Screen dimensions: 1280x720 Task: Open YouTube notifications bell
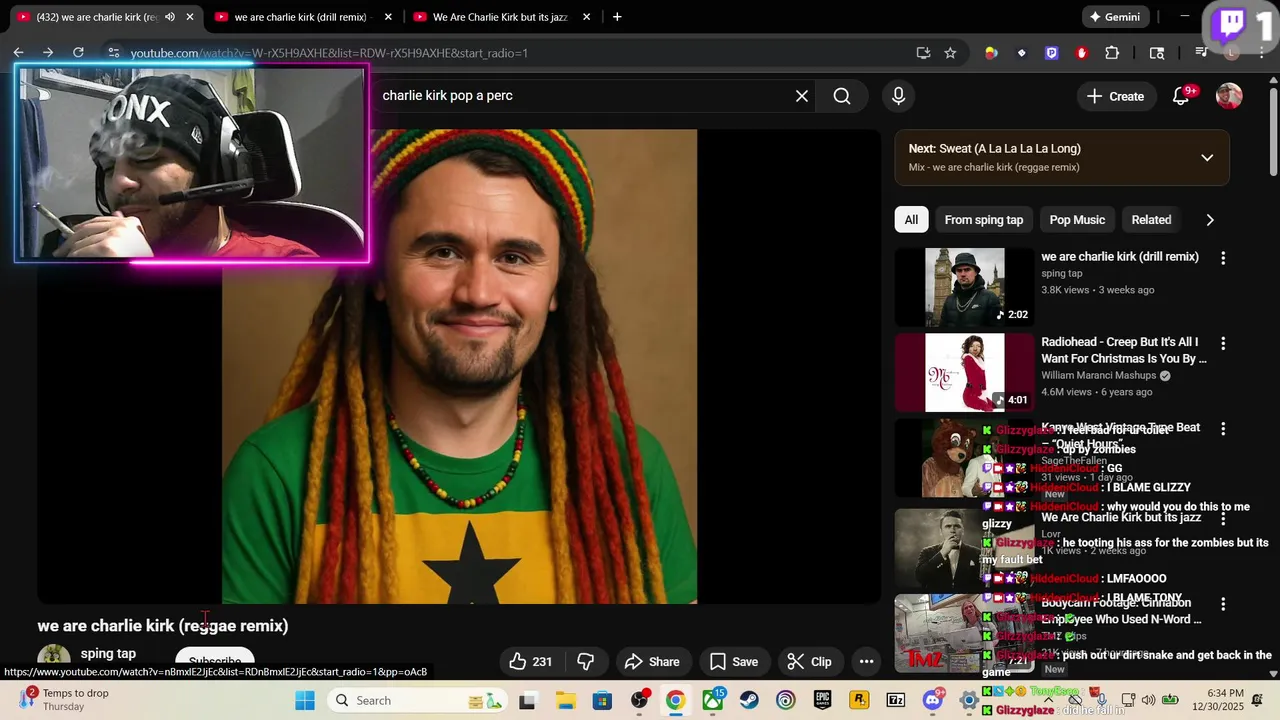click(x=1181, y=96)
